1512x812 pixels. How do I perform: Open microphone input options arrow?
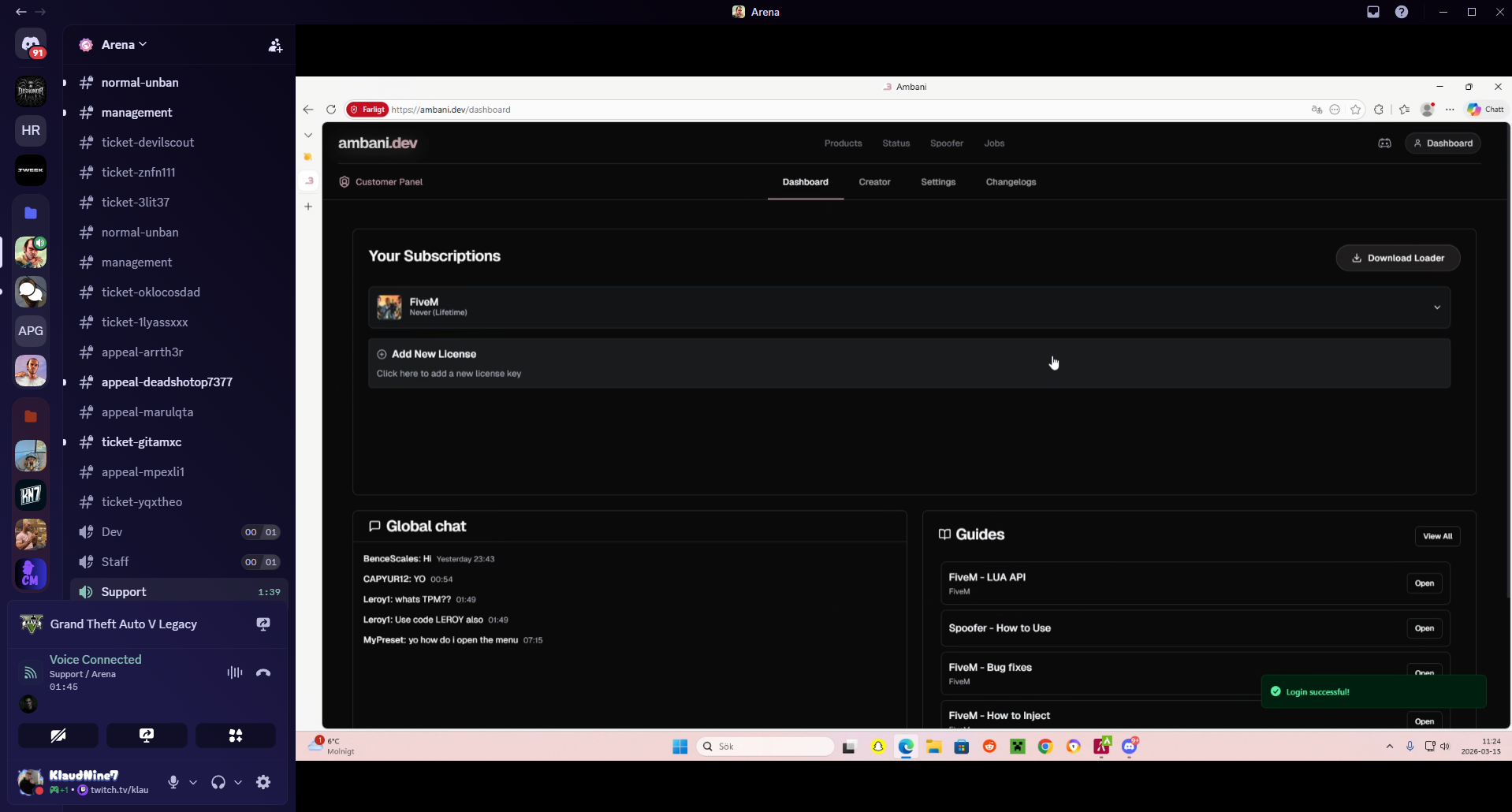(193, 782)
